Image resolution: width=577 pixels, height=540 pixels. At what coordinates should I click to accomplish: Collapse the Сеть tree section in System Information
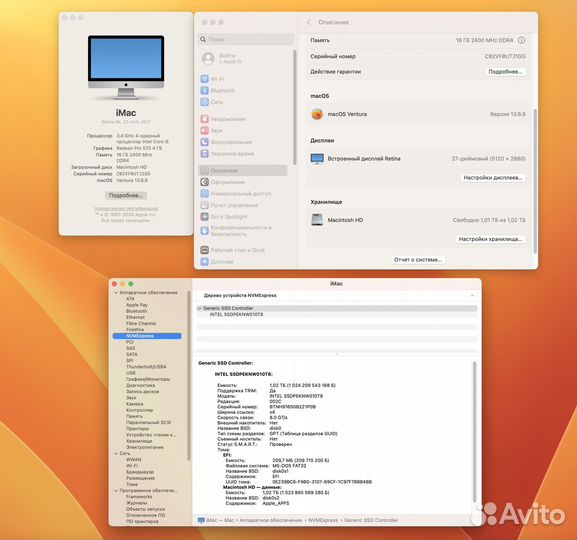coord(116,453)
